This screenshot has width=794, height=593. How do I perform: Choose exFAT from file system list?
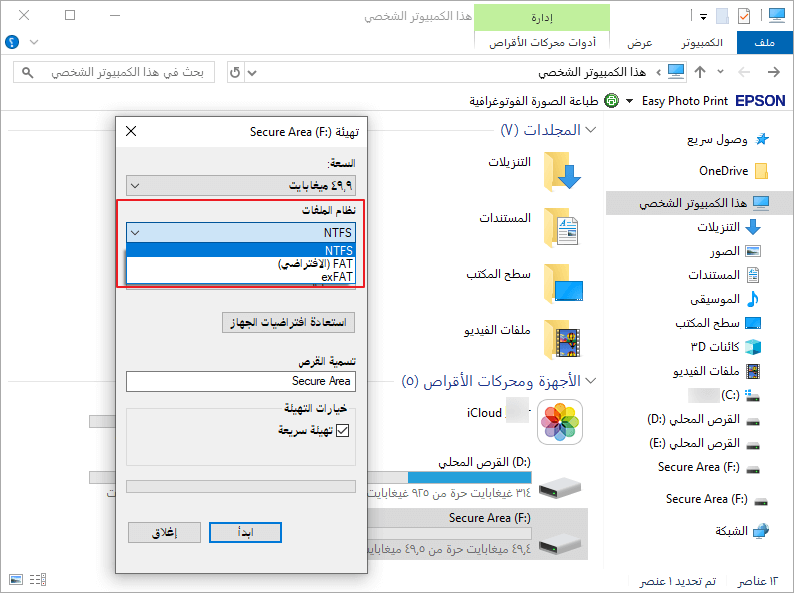[241, 276]
